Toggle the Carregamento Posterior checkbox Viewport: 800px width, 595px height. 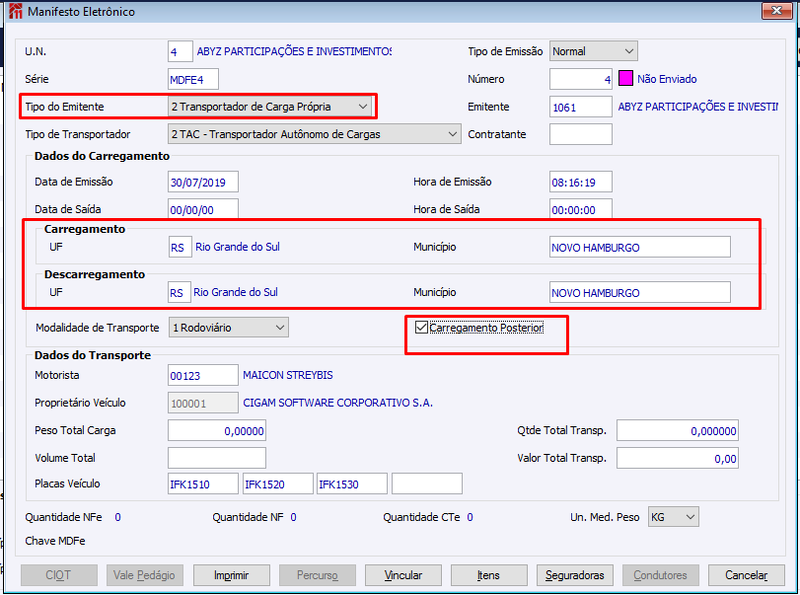[421, 327]
